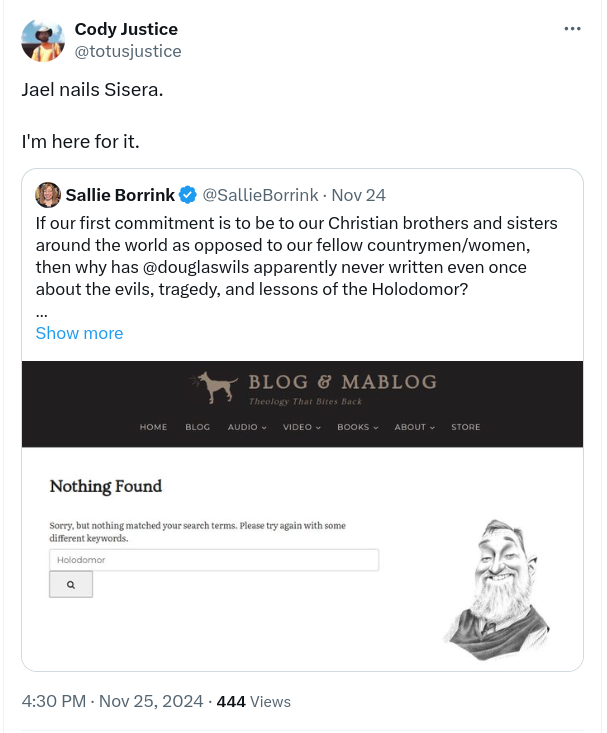Open the @totusjustice handle link
The width and height of the screenshot is (607, 733).
(127, 50)
